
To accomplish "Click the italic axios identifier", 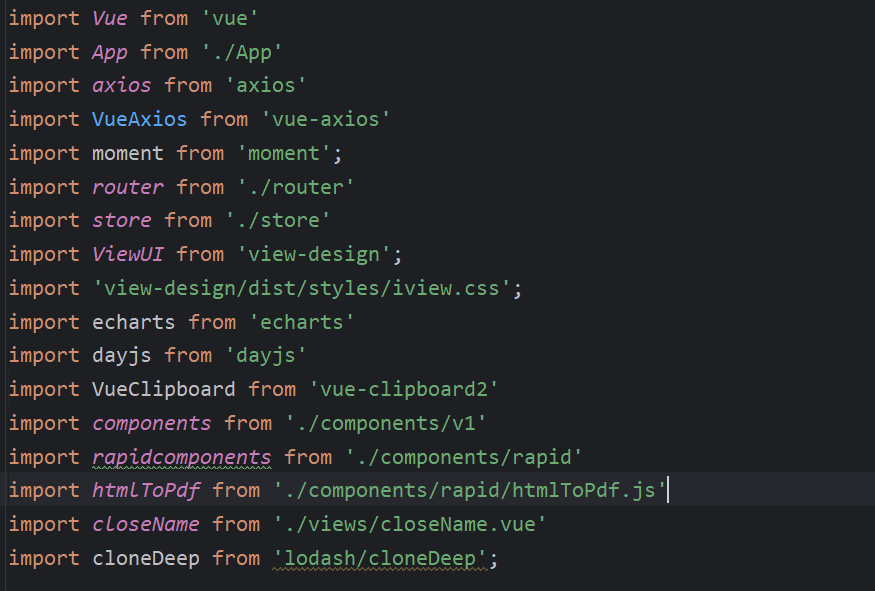I will click(x=122, y=85).
